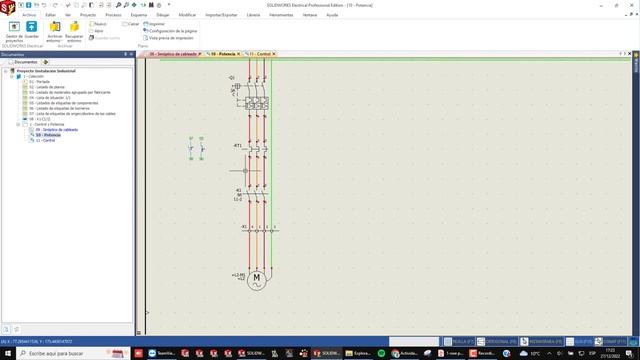Open the file Explorer taskbar item

pos(358,353)
